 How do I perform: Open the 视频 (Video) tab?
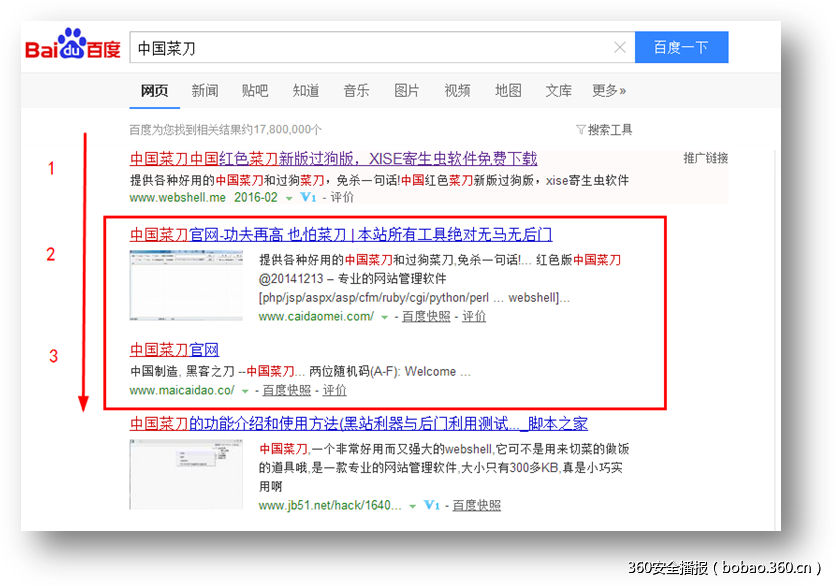(x=457, y=90)
